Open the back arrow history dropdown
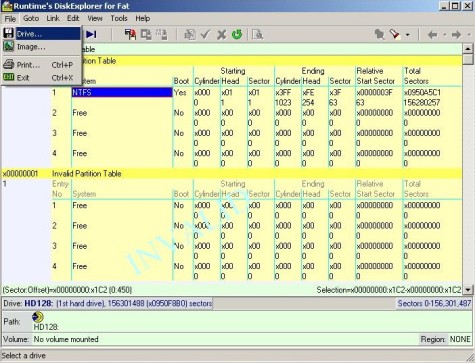 (x=444, y=35)
